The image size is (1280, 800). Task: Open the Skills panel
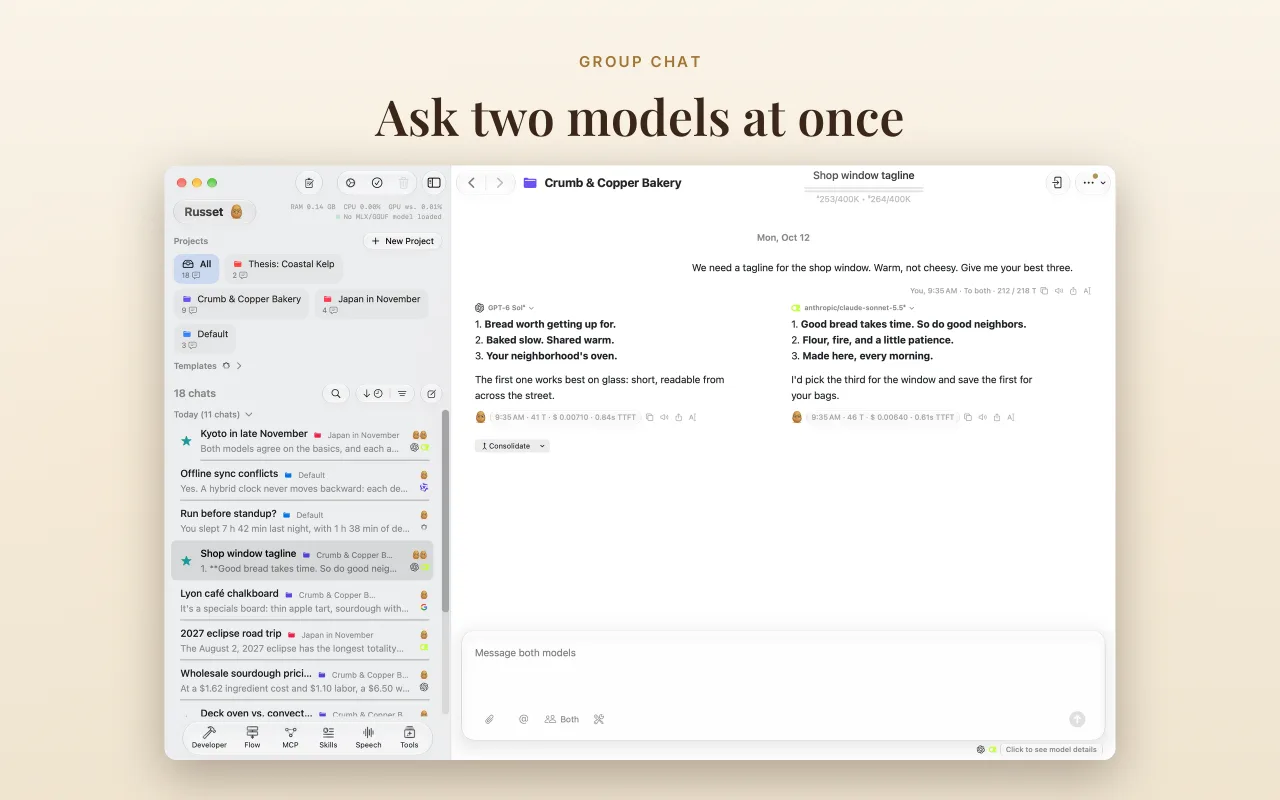tap(328, 738)
